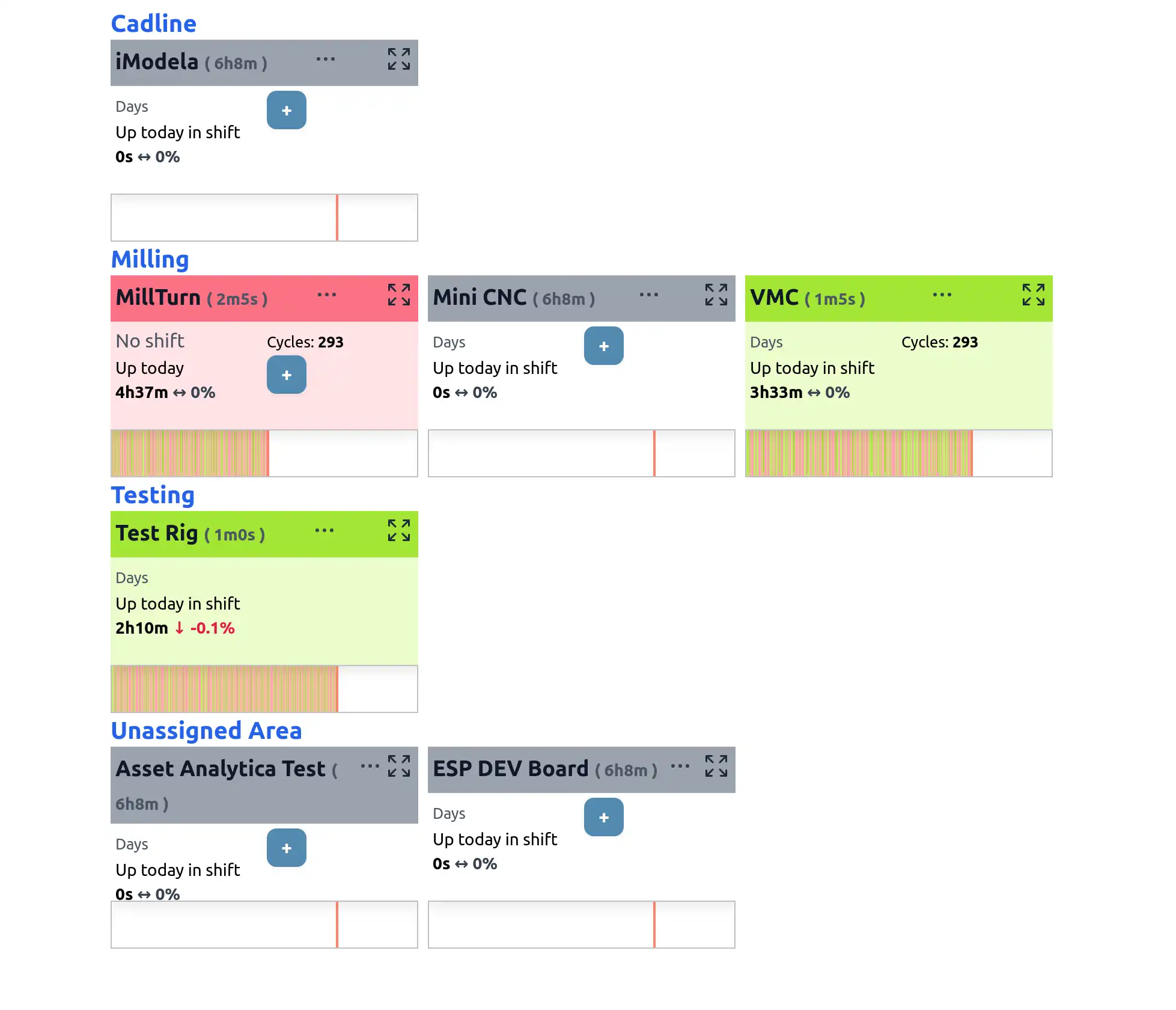Viewport: 1176px width, 1010px height.
Task: Open Asset Analytica Test three-dot menu
Action: click(370, 767)
